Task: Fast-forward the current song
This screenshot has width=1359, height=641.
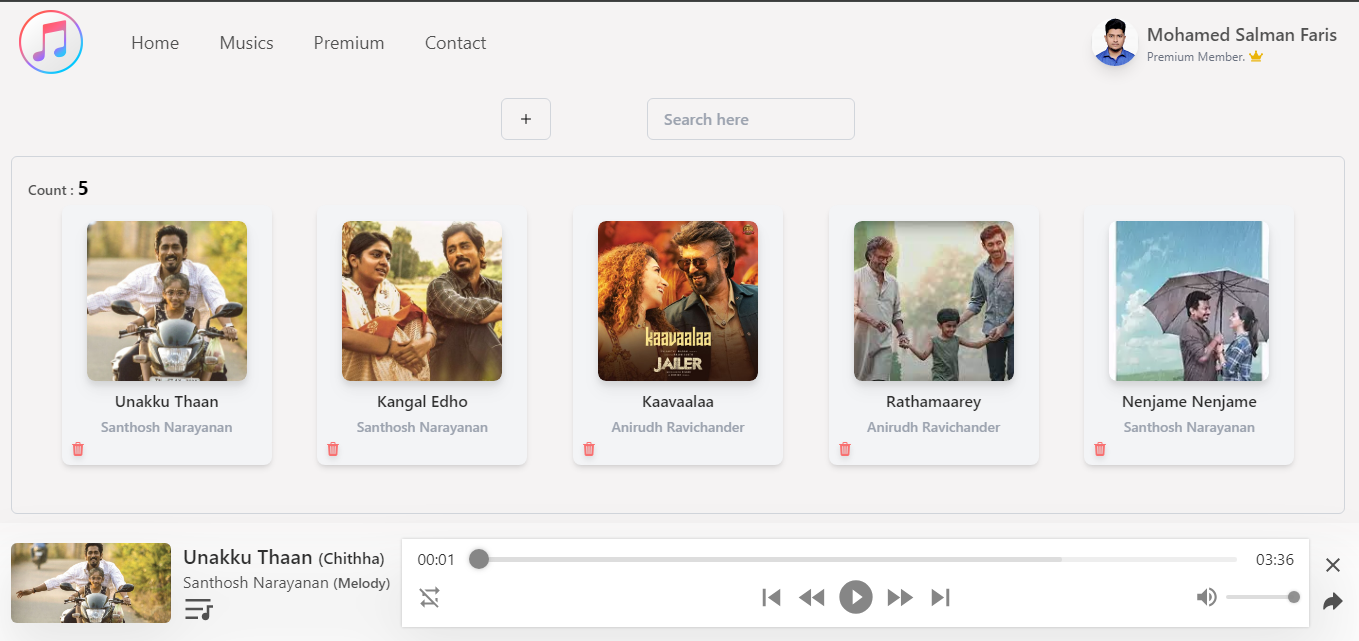Action: click(x=900, y=598)
